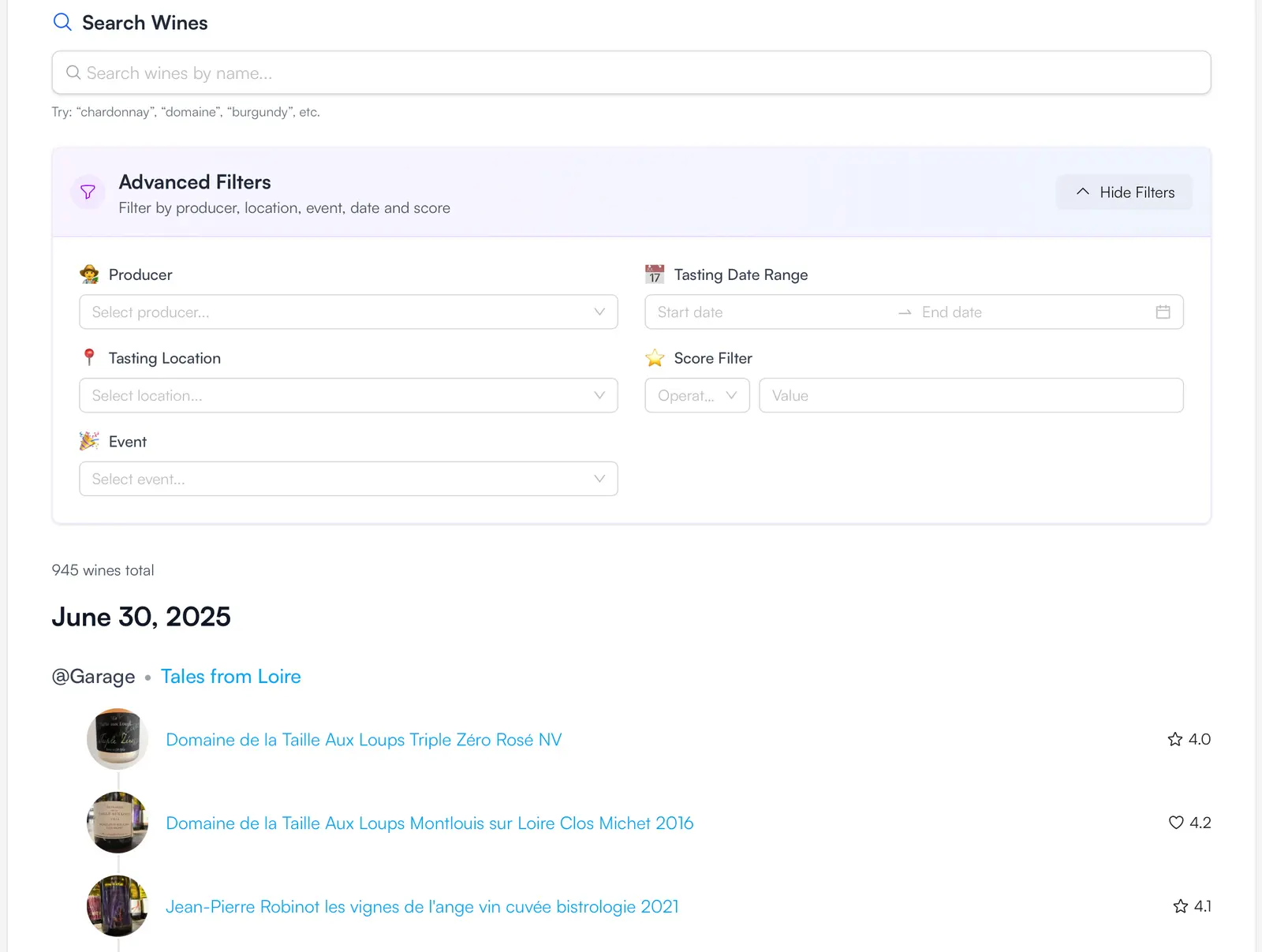Click the star icon beside 4.1 rating

1180,906
